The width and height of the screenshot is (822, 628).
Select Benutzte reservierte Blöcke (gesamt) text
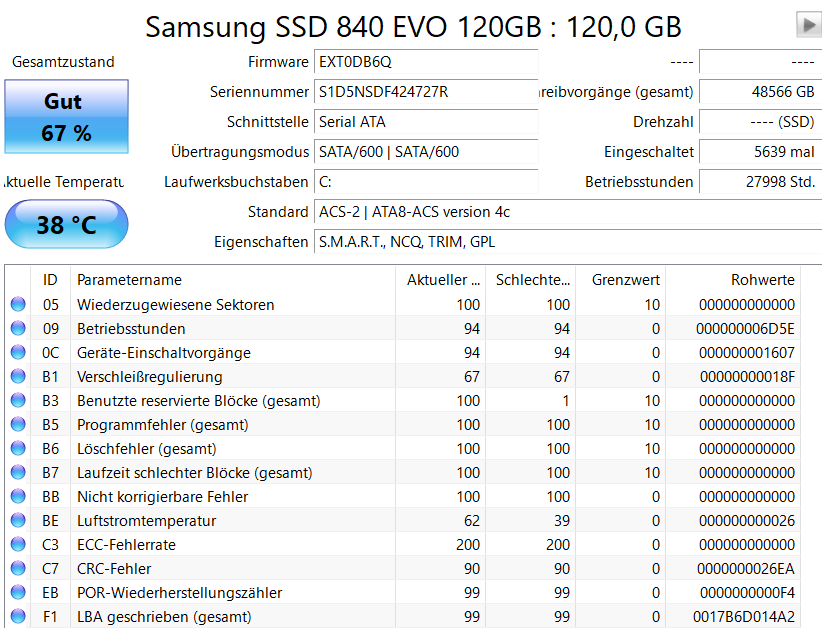coord(199,401)
